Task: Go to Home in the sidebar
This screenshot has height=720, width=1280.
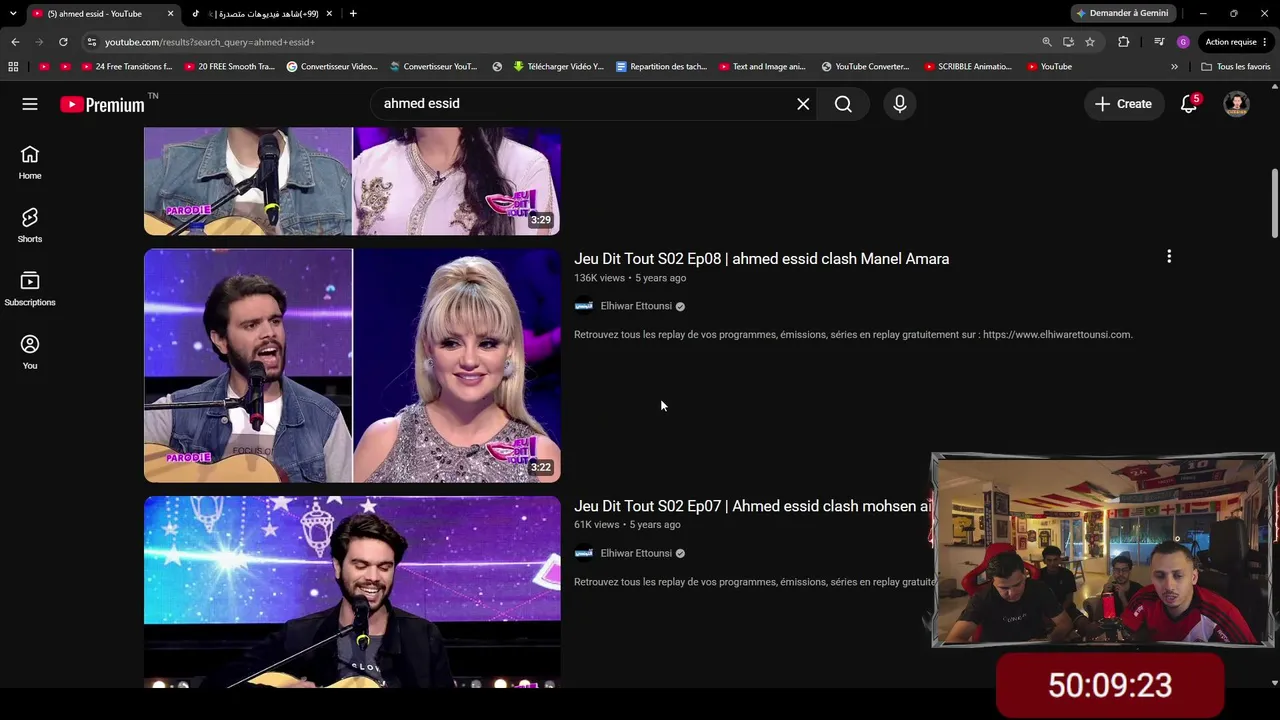Action: pos(30,162)
